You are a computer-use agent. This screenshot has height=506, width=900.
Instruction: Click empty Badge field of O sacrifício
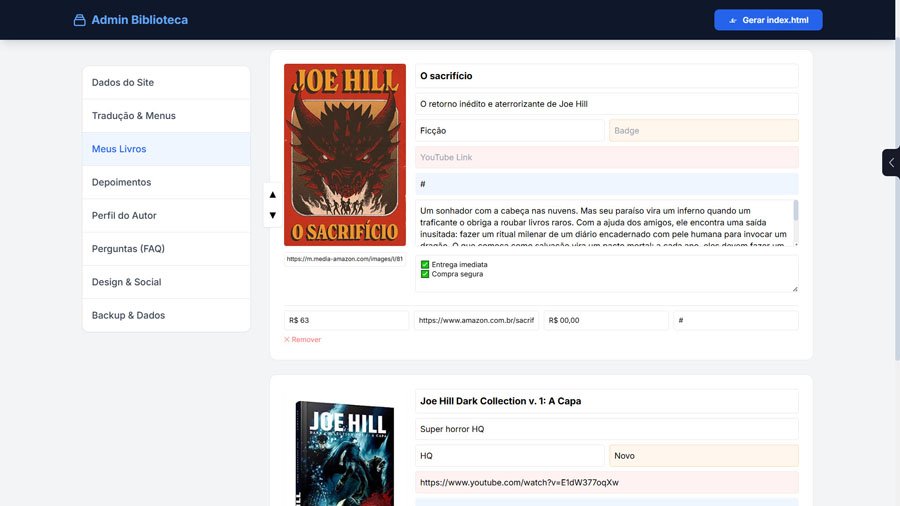click(704, 131)
